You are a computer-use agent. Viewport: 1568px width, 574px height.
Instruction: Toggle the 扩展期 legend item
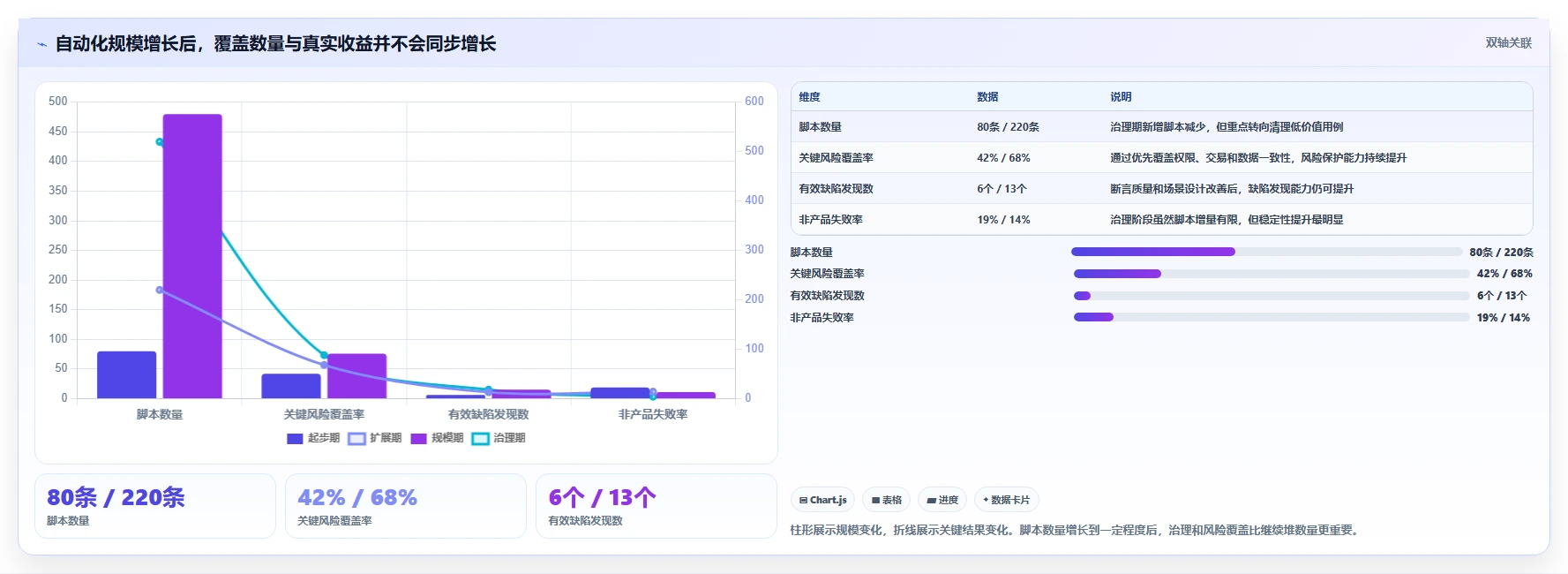pyautogui.click(x=375, y=438)
